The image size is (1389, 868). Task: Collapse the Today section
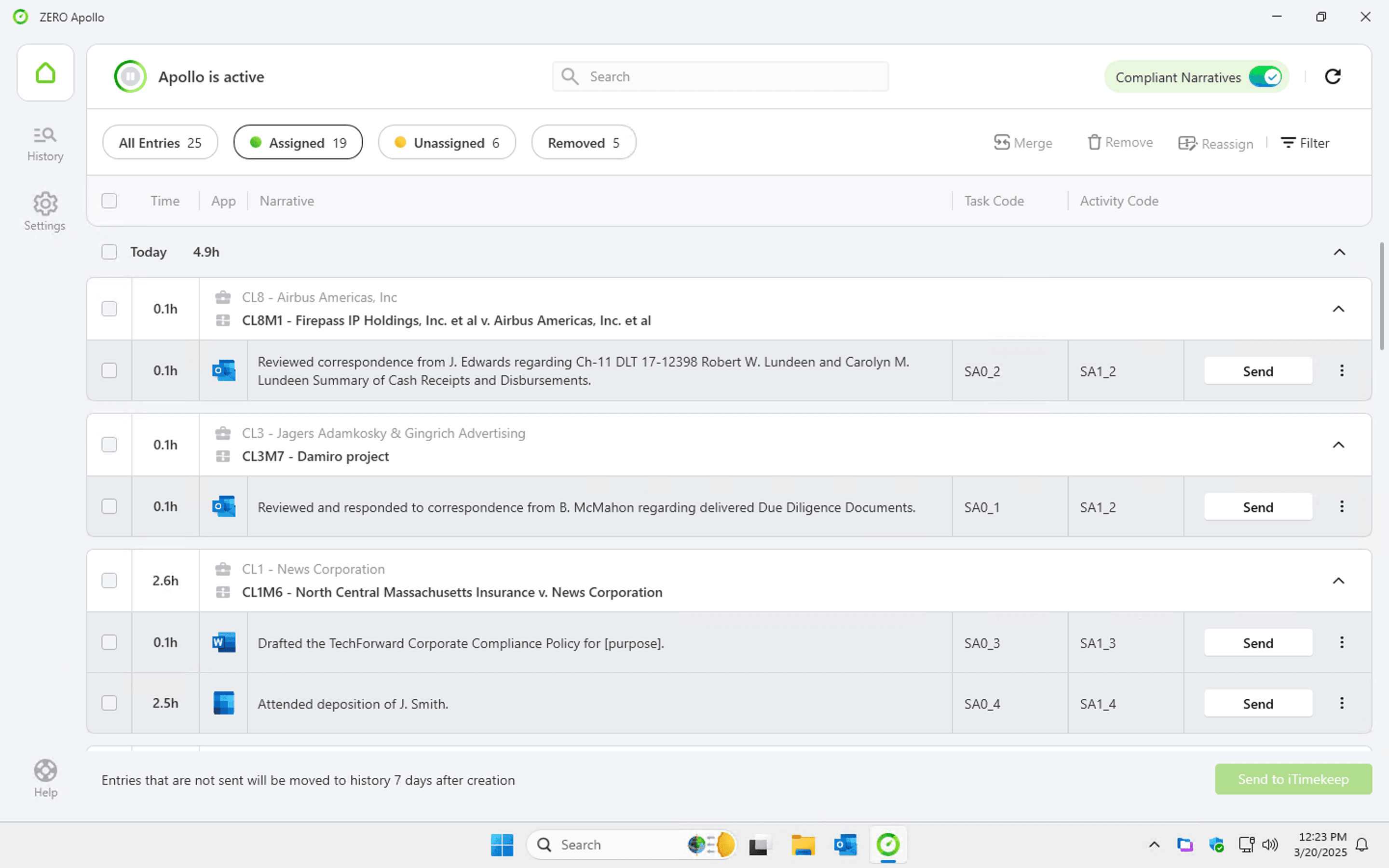tap(1339, 252)
